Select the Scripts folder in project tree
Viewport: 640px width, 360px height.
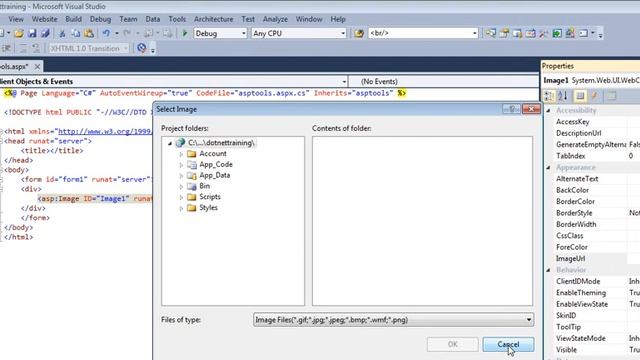(x=210, y=197)
